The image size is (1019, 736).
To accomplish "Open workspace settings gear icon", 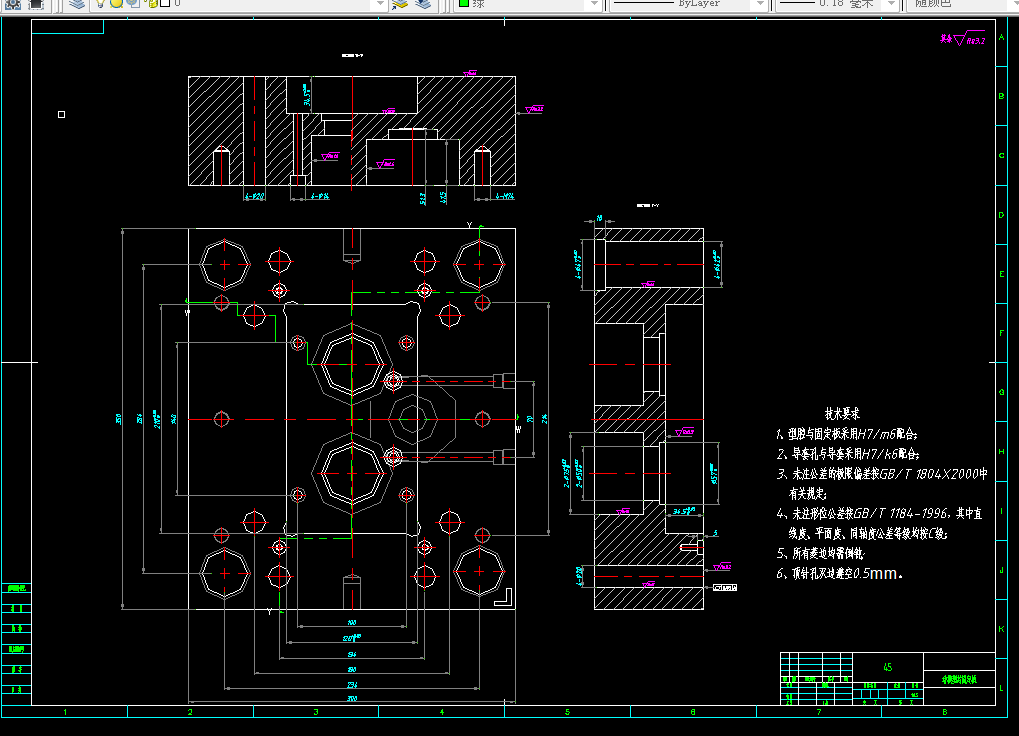I will [12, 3].
